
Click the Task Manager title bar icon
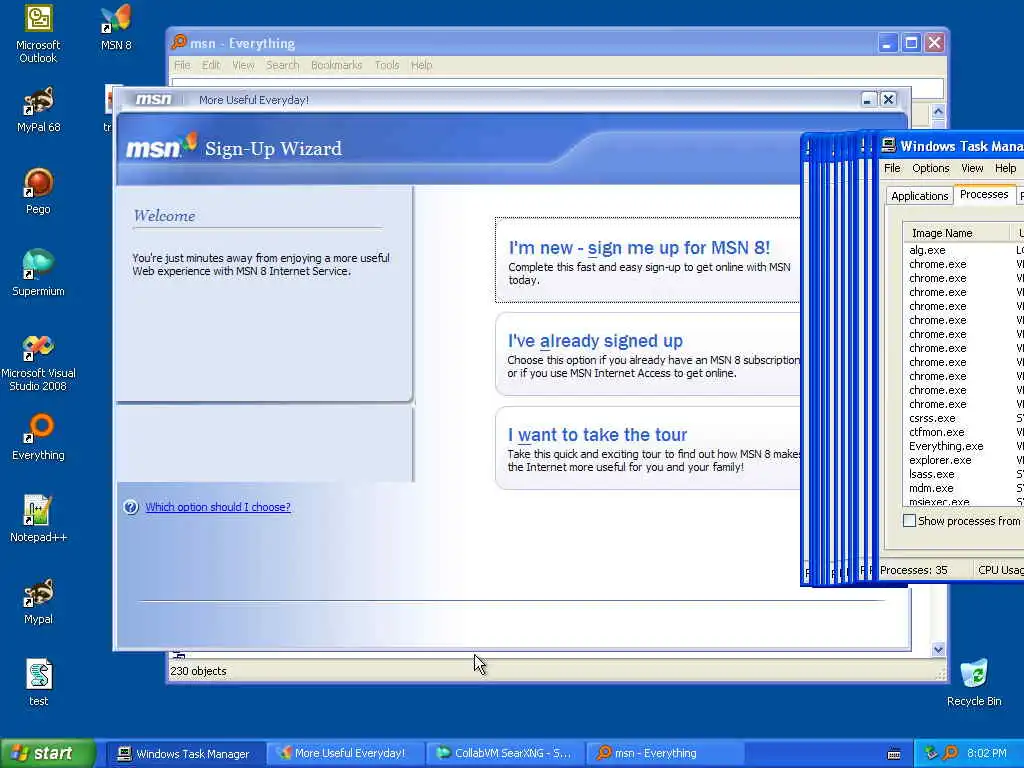pyautogui.click(x=888, y=146)
